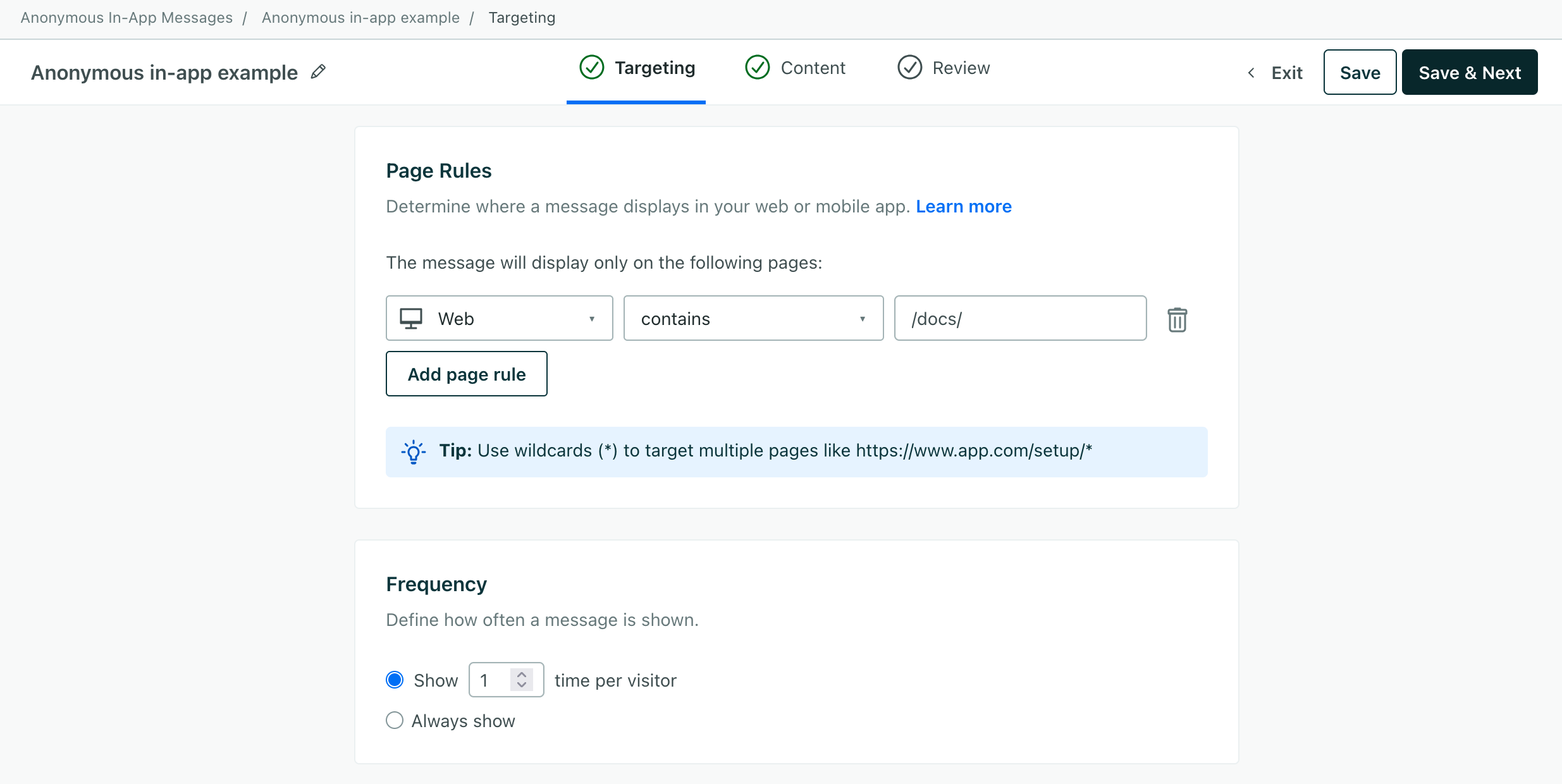Click the /docs/ page rule input field
The width and height of the screenshot is (1562, 784).
[x=1020, y=318]
